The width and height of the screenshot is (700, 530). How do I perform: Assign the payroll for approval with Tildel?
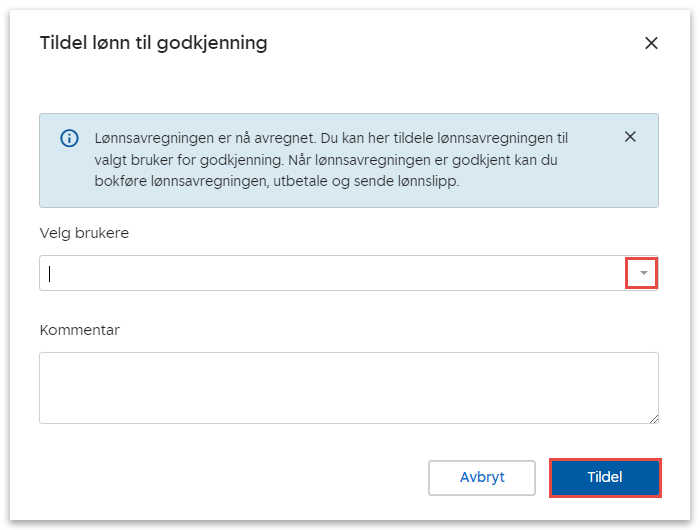[605, 477]
